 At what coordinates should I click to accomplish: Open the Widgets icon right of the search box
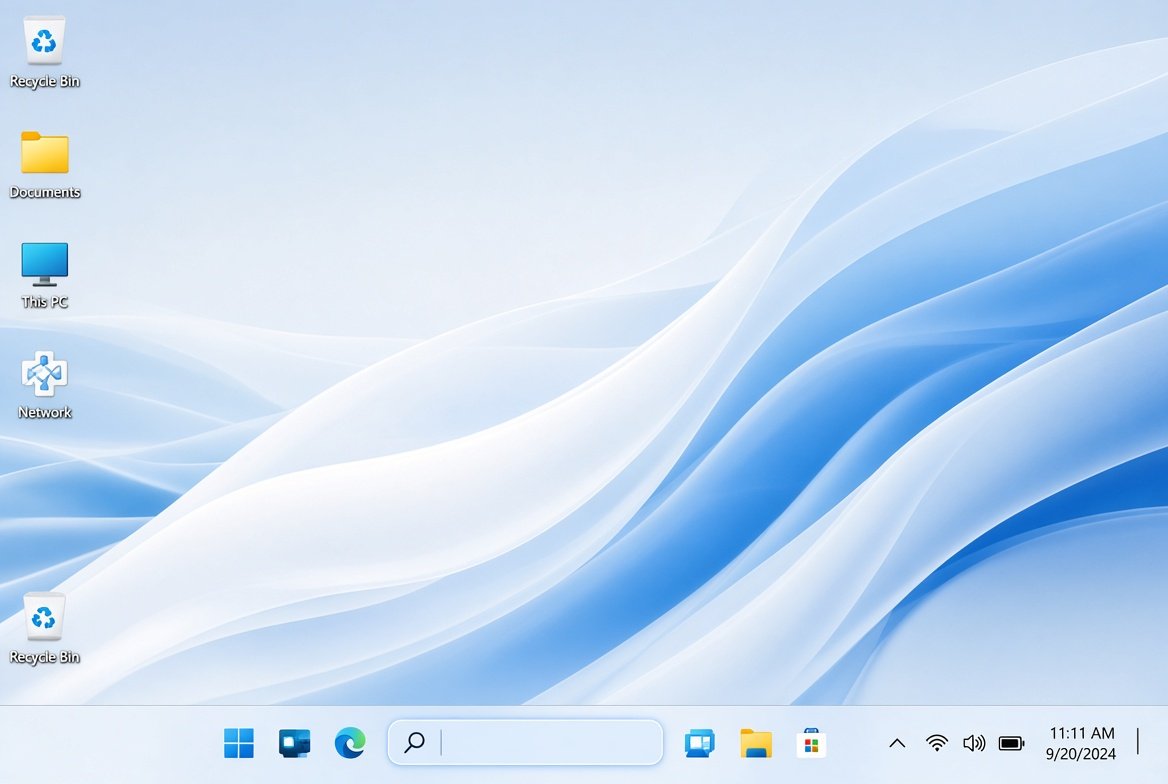coord(699,743)
